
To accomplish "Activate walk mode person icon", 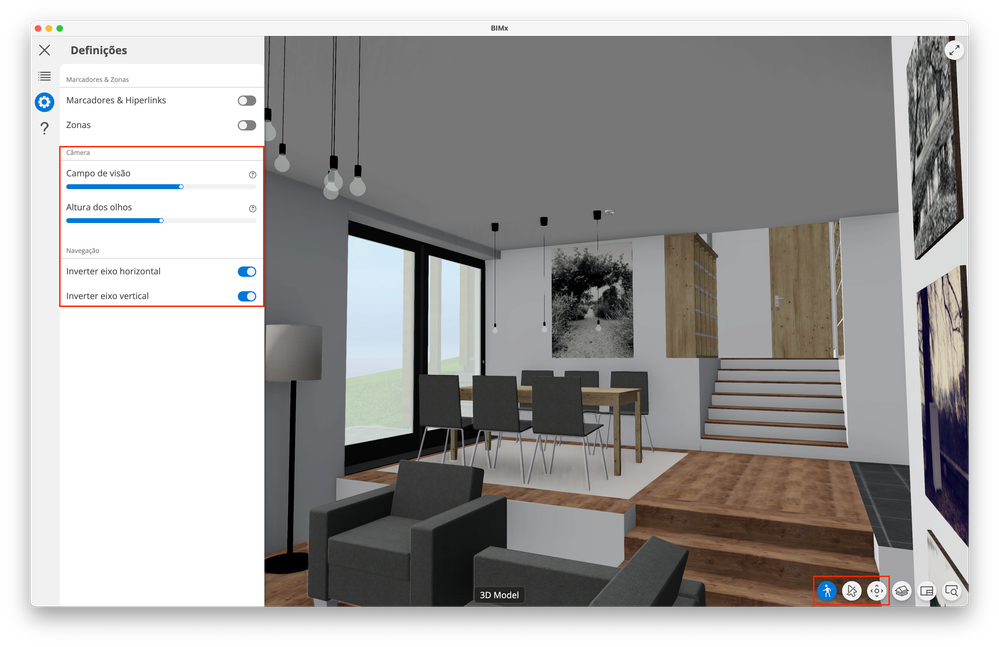I will 827,591.
